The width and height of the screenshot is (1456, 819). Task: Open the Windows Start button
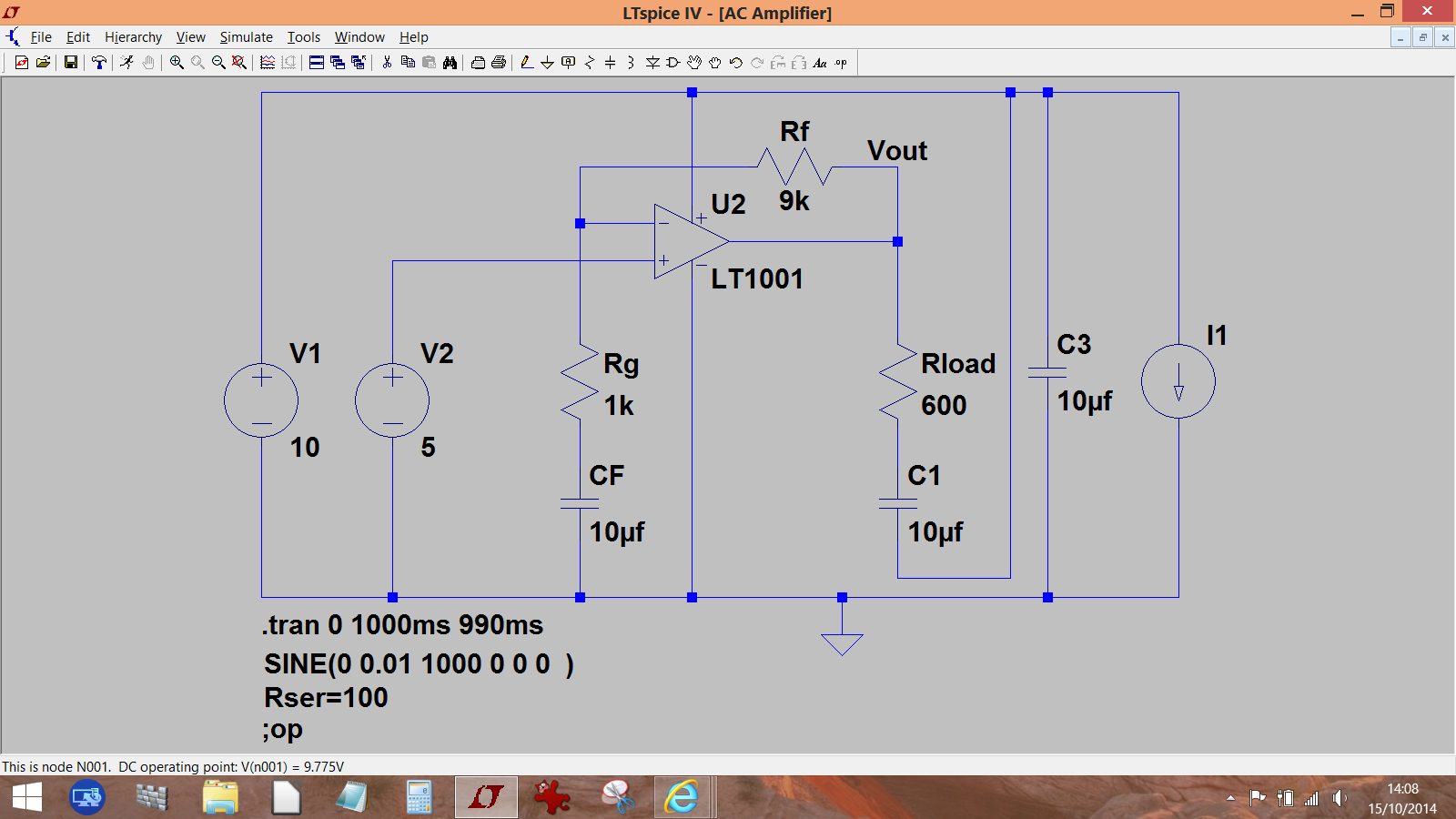27,798
